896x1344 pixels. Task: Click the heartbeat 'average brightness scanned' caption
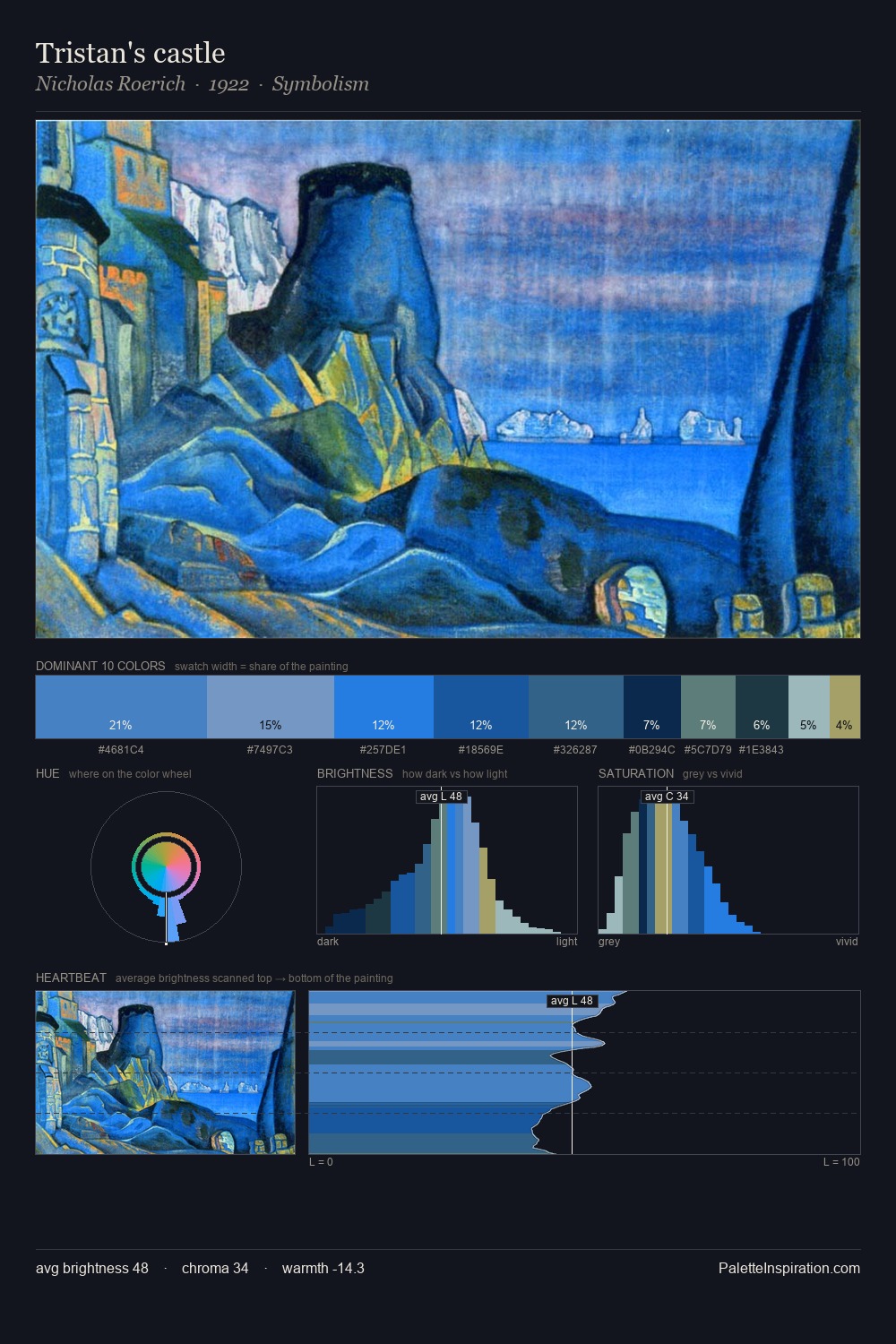coord(254,978)
